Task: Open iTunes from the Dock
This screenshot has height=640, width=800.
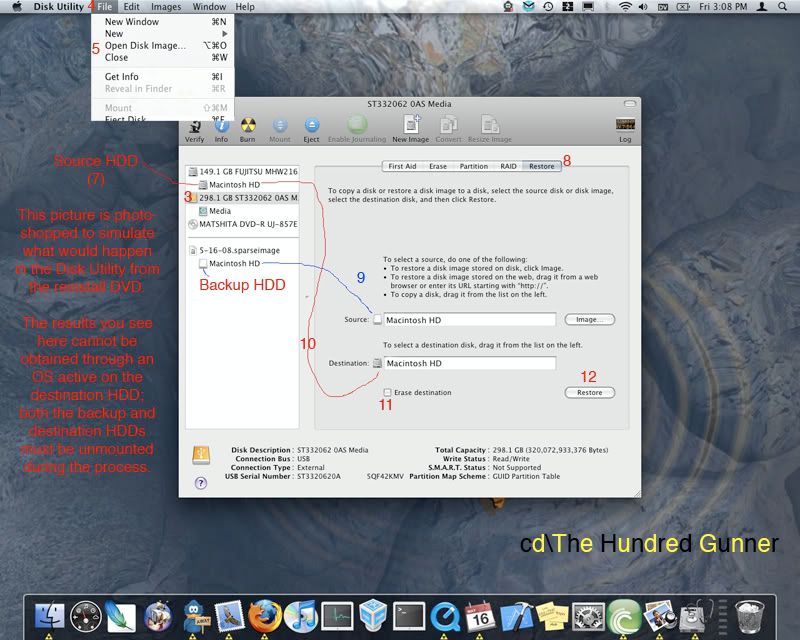Action: click(x=301, y=616)
